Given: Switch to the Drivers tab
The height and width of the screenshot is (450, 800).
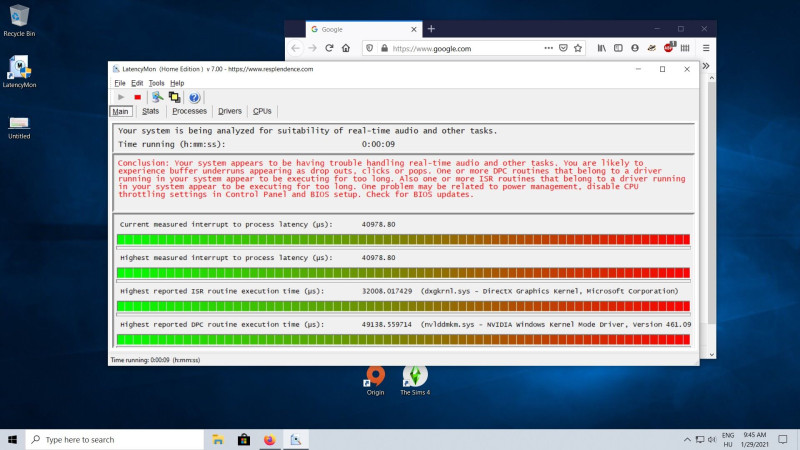Looking at the screenshot, I should point(230,111).
